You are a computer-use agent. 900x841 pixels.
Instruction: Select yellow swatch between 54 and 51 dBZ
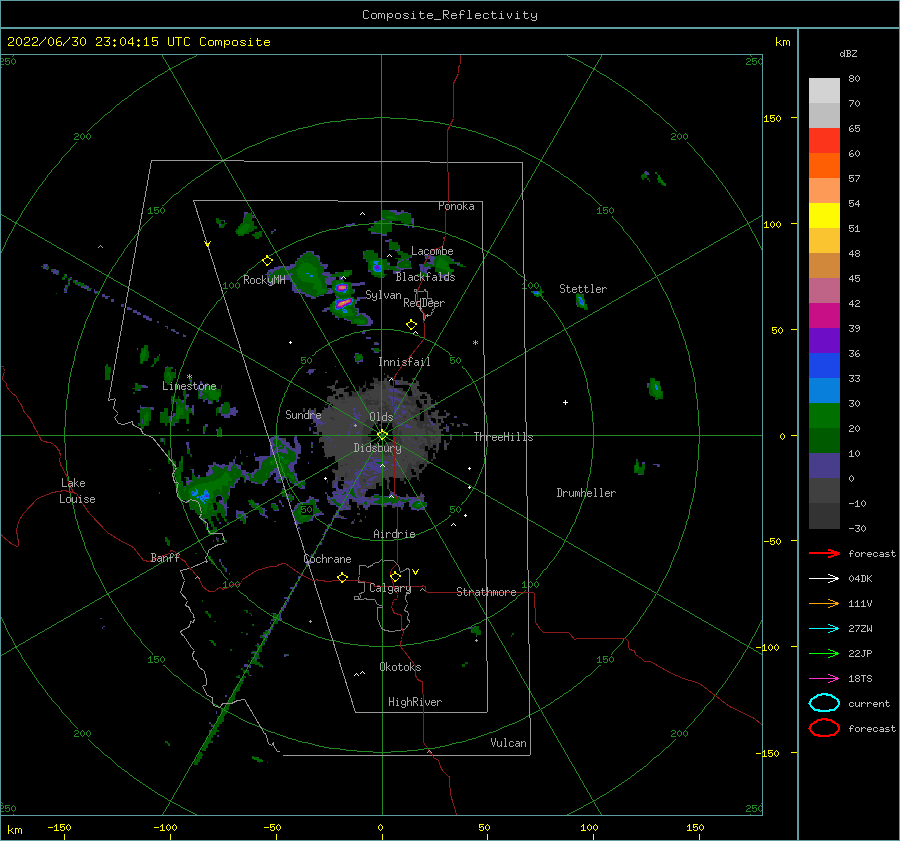click(x=824, y=216)
